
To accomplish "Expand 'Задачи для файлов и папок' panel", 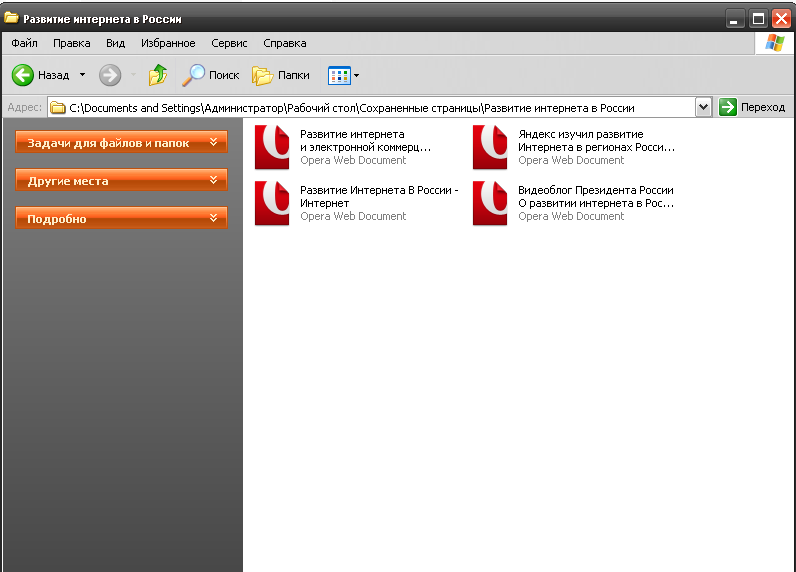I will (x=121, y=142).
